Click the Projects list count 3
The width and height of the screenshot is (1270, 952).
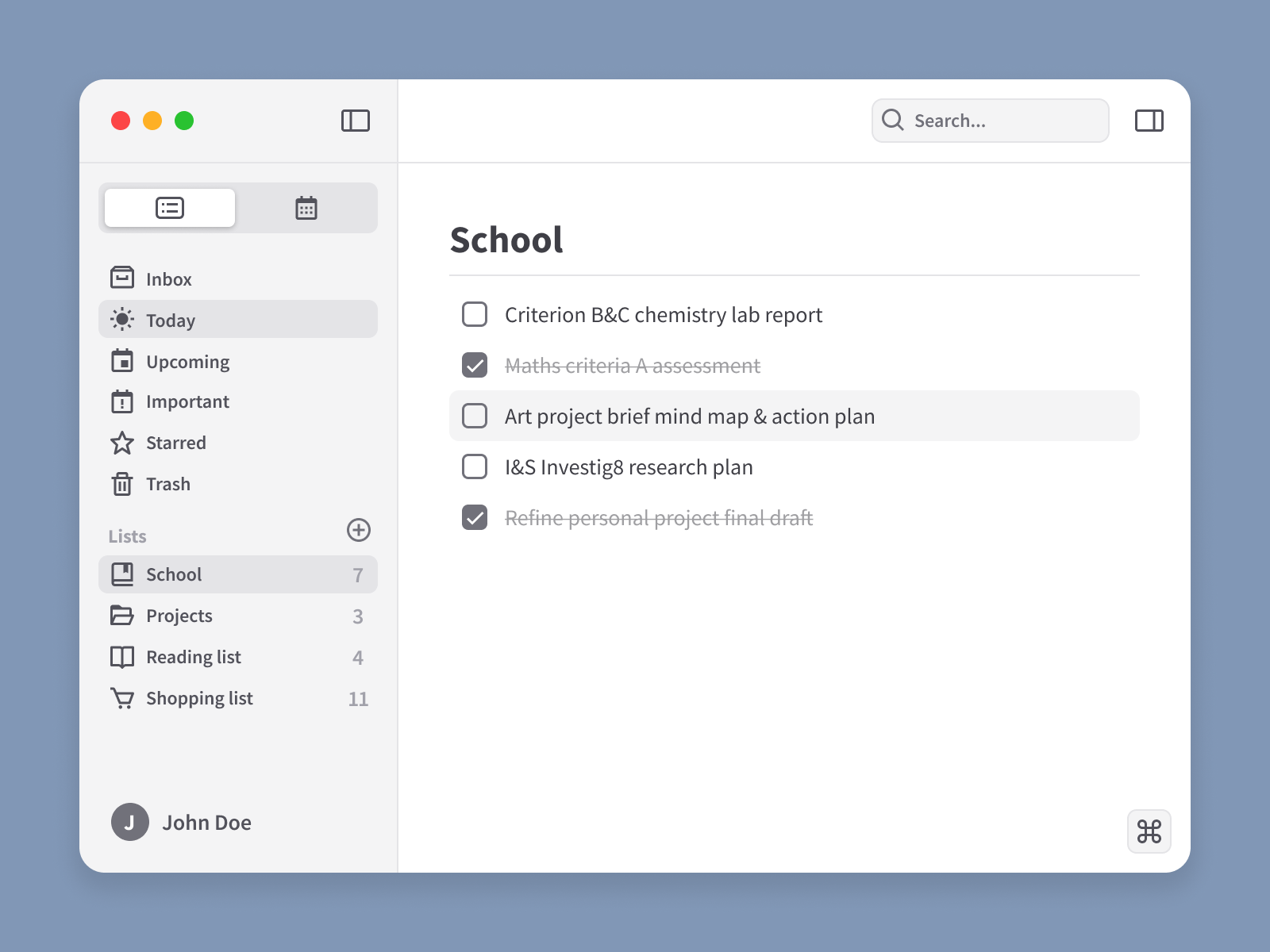coord(358,616)
